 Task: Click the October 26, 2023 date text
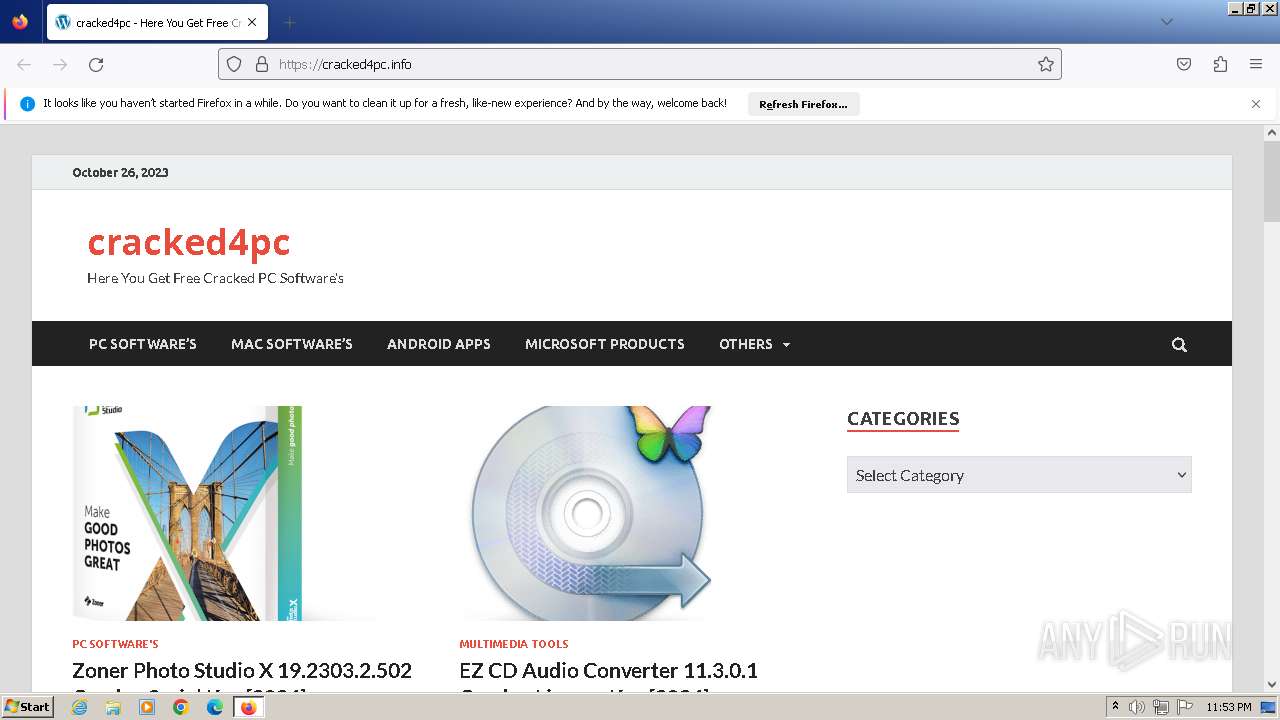point(120,172)
